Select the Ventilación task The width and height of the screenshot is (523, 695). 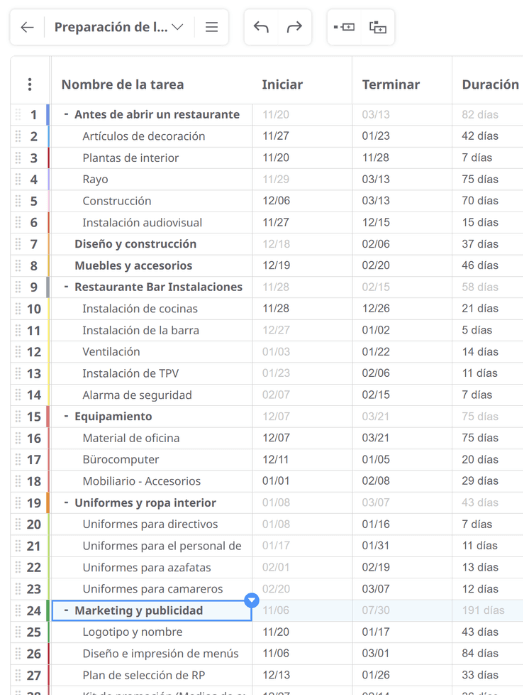(x=111, y=352)
